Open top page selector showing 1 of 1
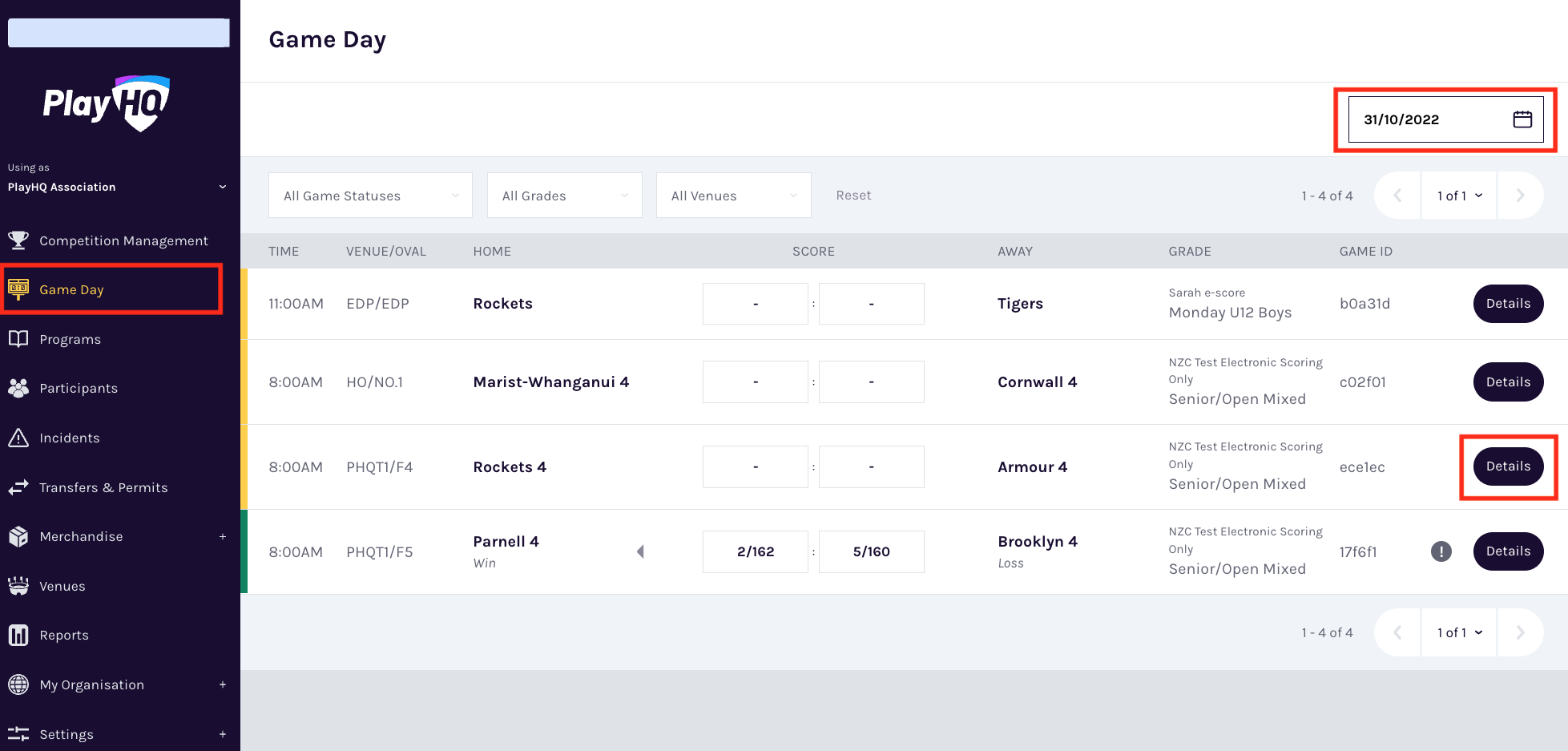 coord(1458,196)
